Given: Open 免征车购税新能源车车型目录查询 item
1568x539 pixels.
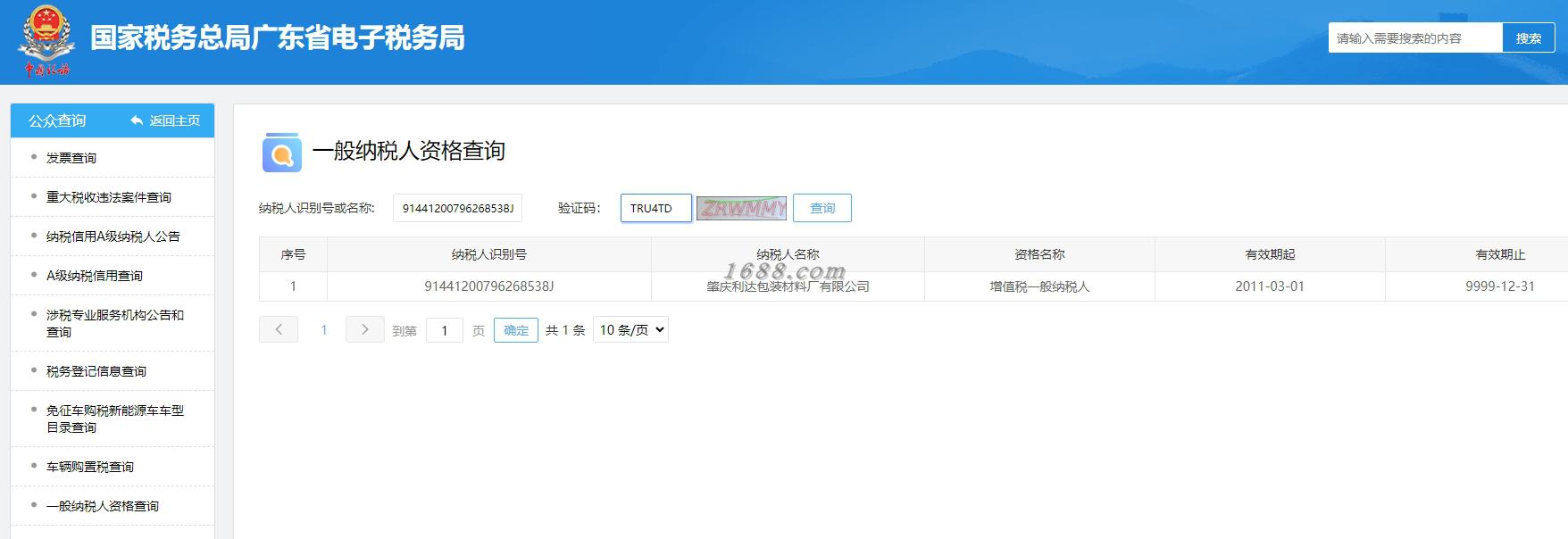Looking at the screenshot, I should 115,419.
